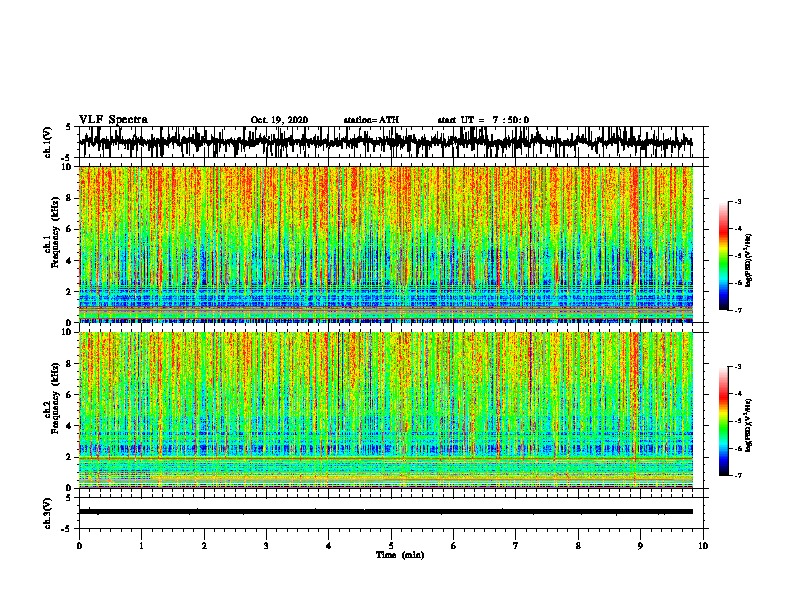Image resolution: width=792 pixels, height=612 pixels.
Task: Click the ch.2 "Frequency (kHz)" axis label
Action: 55,398
